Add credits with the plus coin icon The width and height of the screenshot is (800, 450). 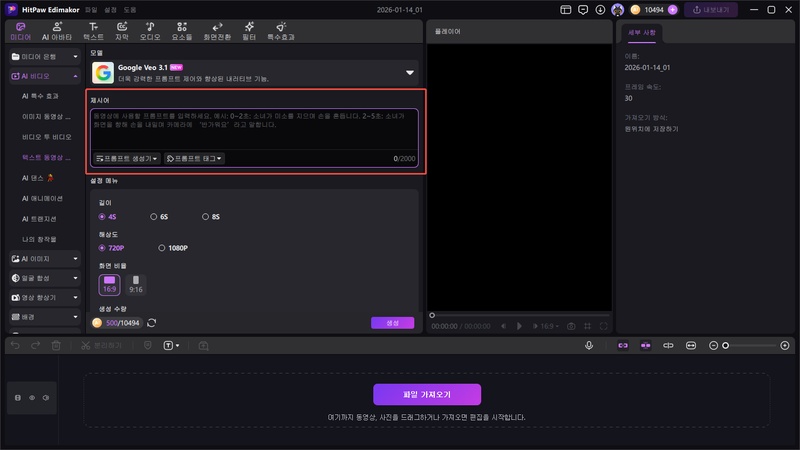(x=672, y=10)
